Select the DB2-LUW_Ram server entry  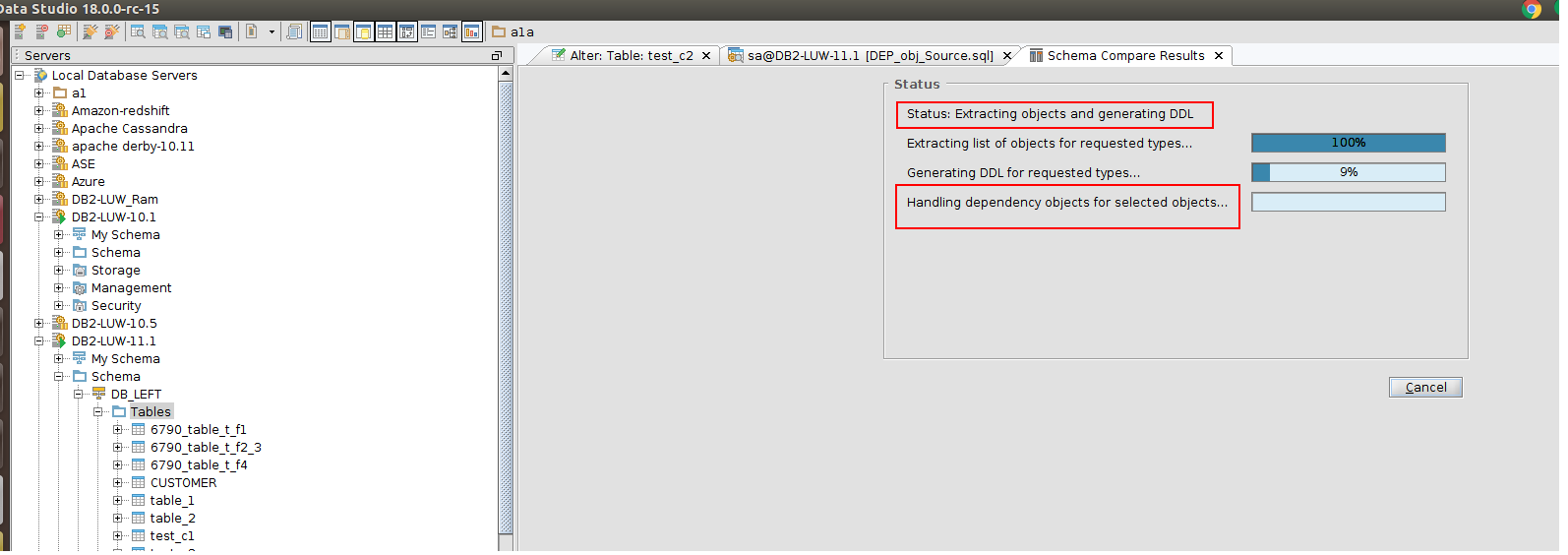point(114,199)
